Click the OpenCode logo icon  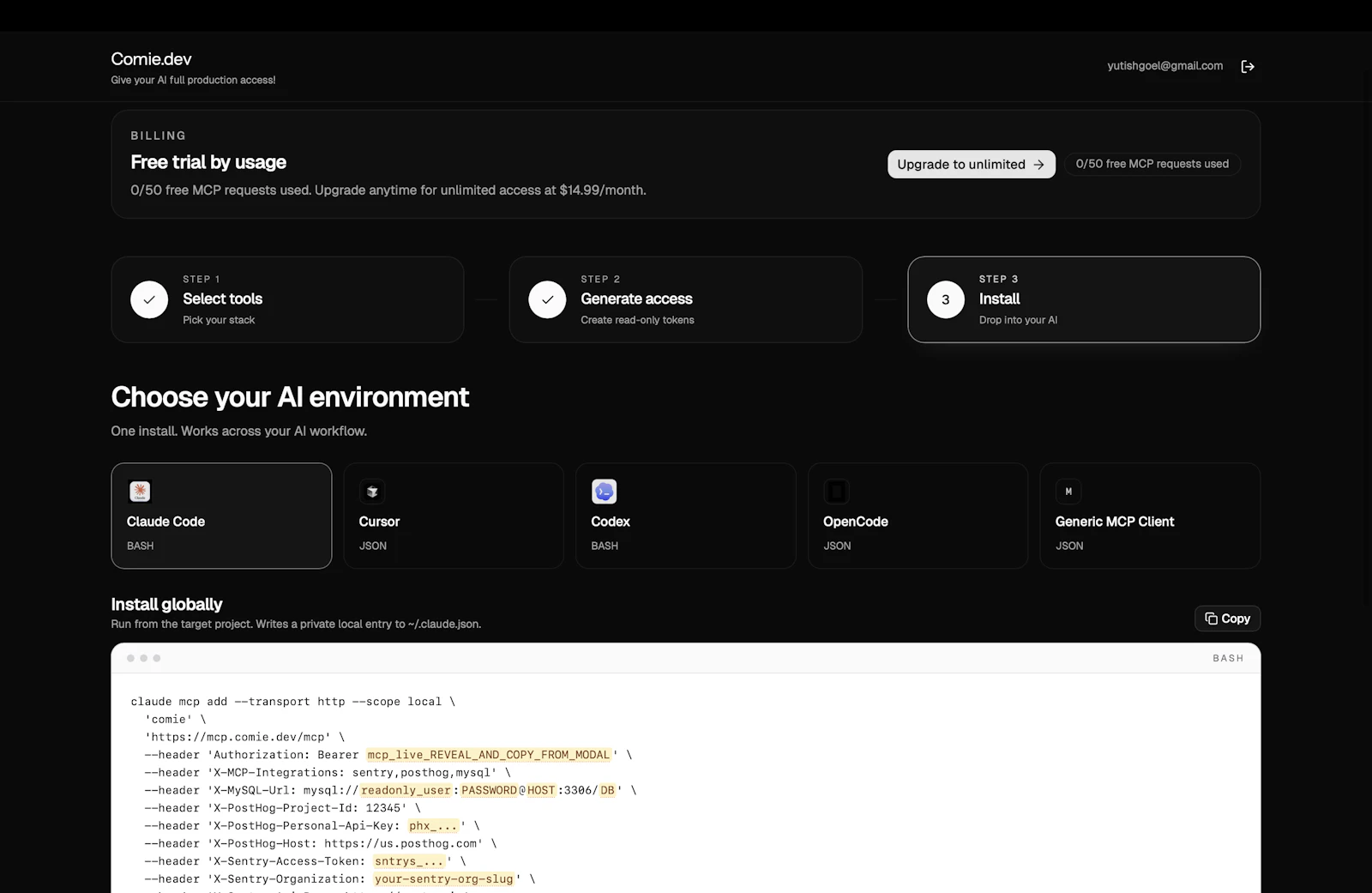tap(836, 492)
